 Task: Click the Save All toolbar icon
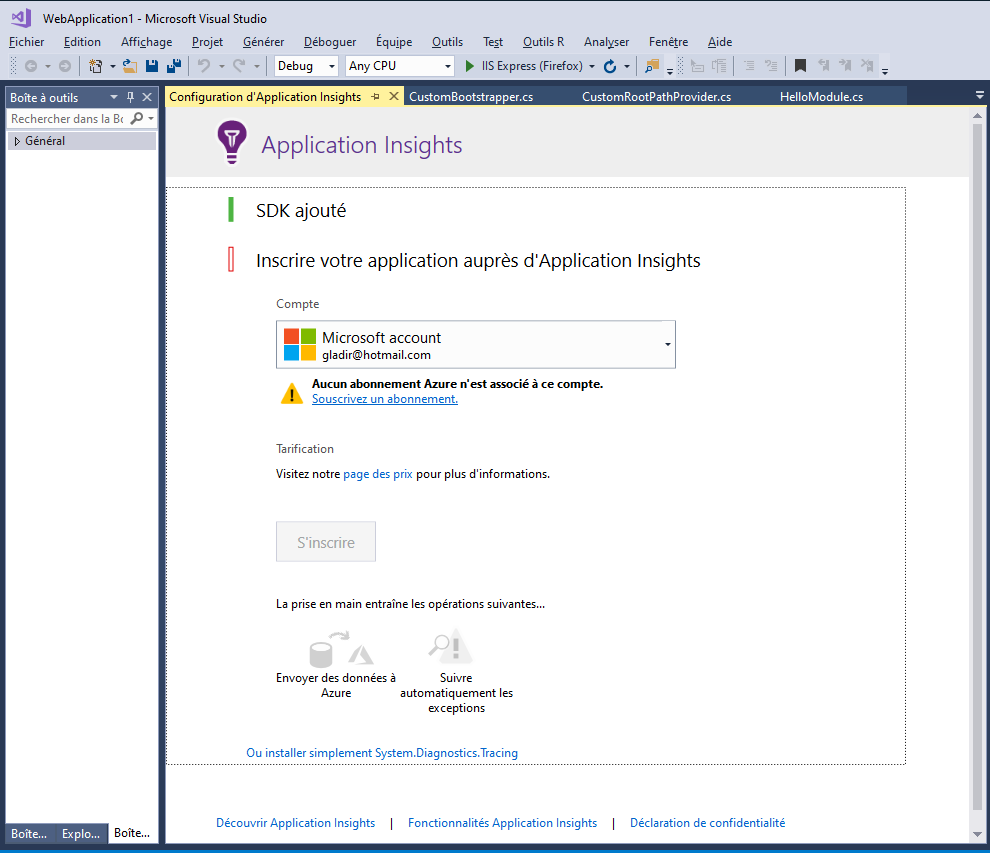[x=174, y=66]
